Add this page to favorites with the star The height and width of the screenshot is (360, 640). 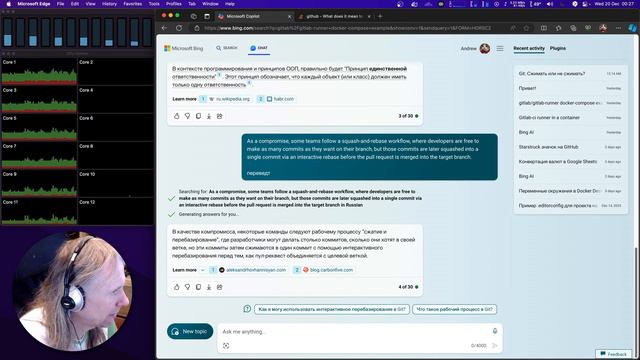pos(527,28)
